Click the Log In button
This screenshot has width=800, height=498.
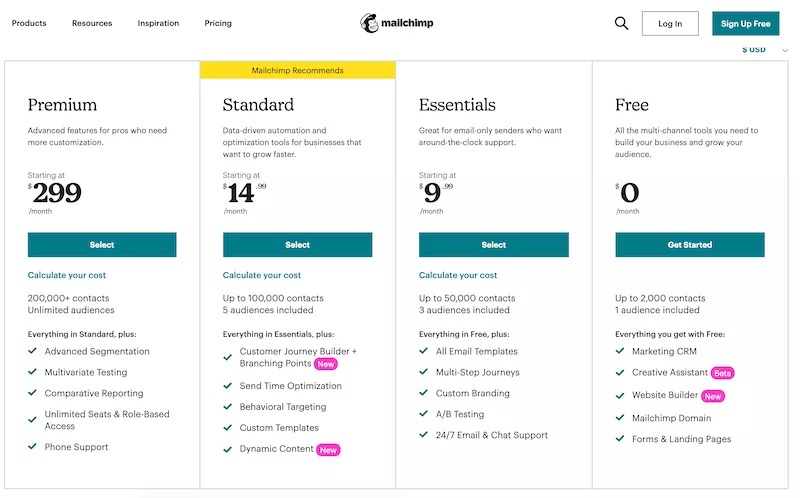click(670, 23)
